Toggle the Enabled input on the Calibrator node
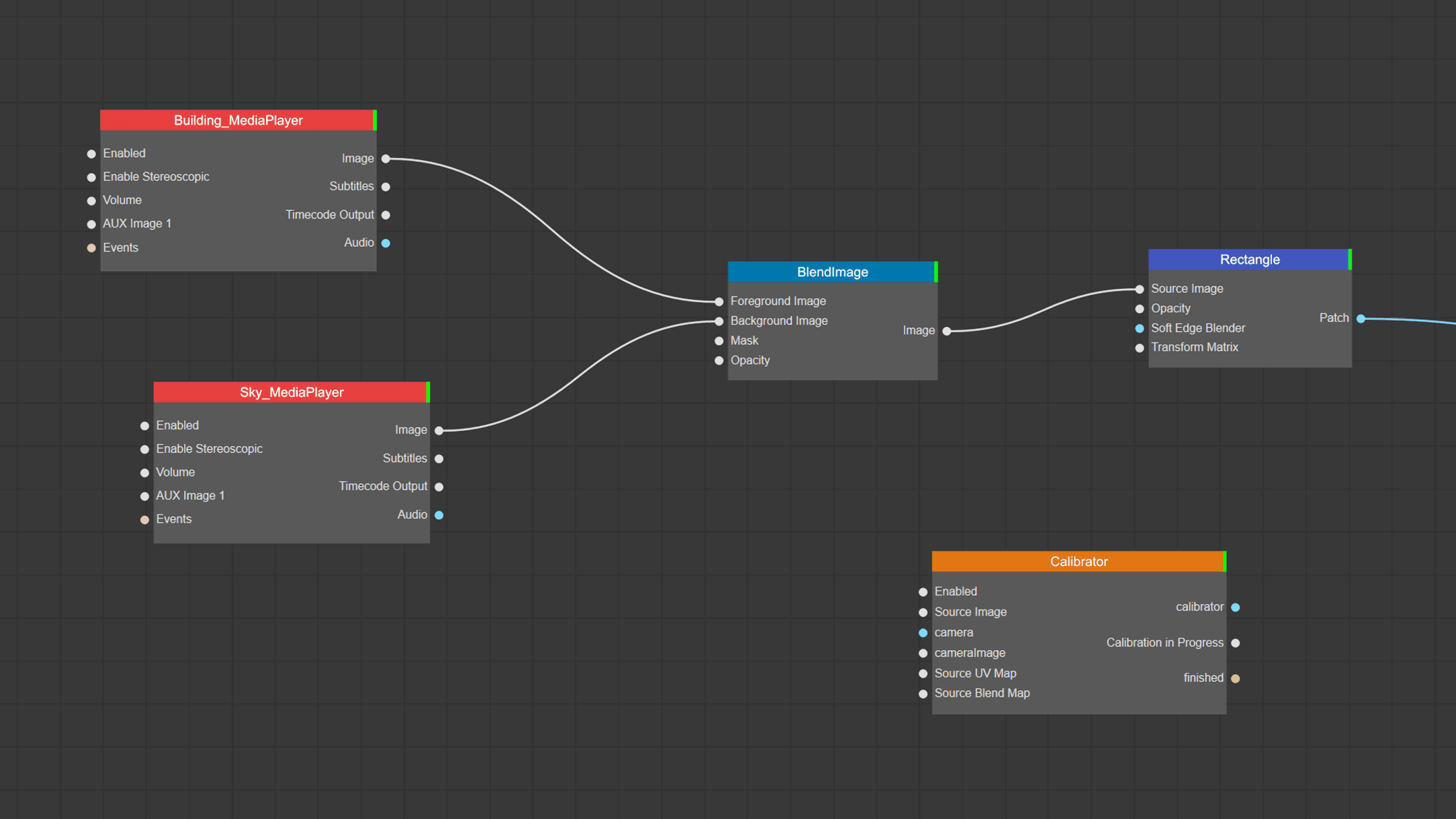 (x=922, y=591)
